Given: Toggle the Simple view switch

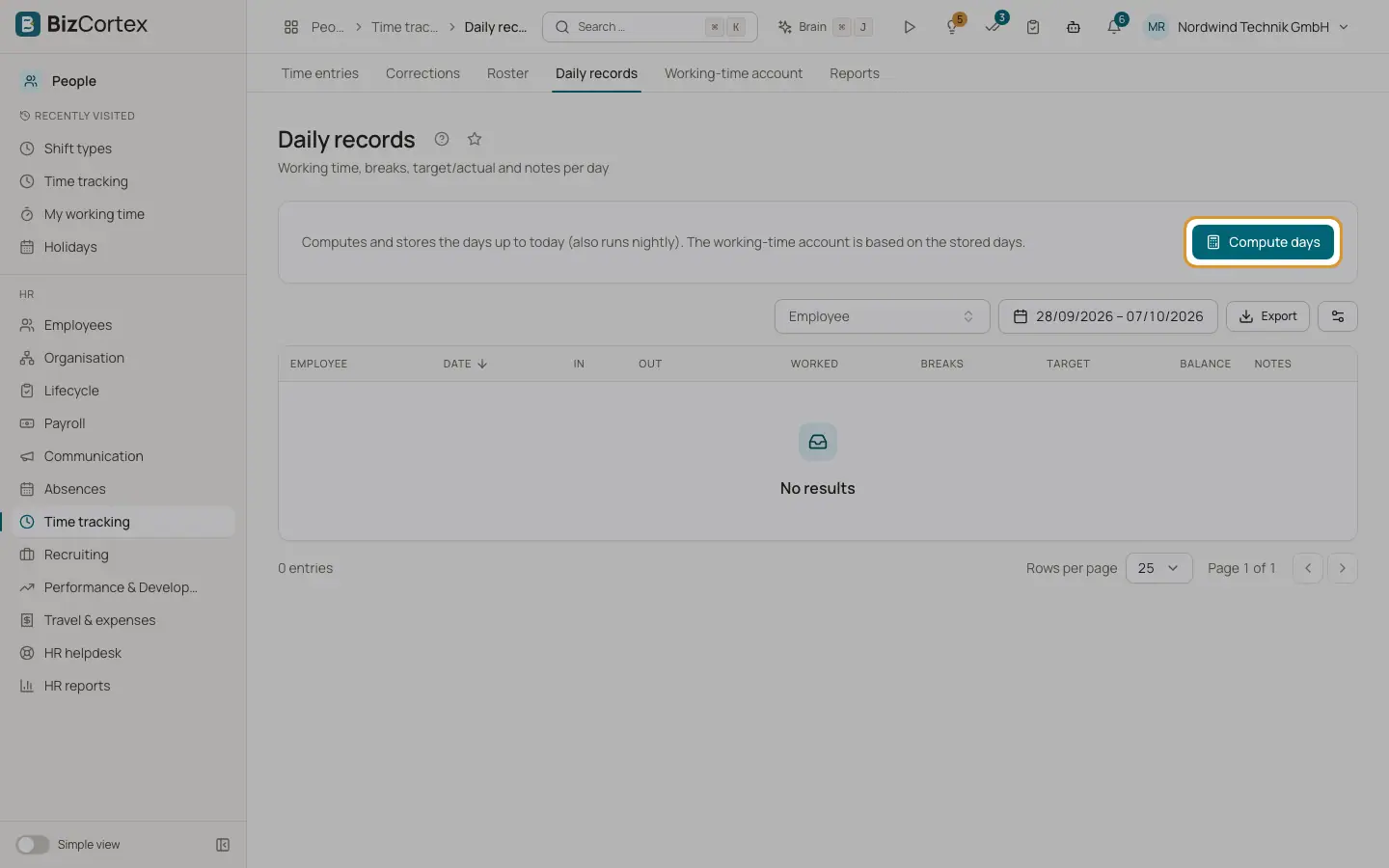Looking at the screenshot, I should click(x=32, y=845).
